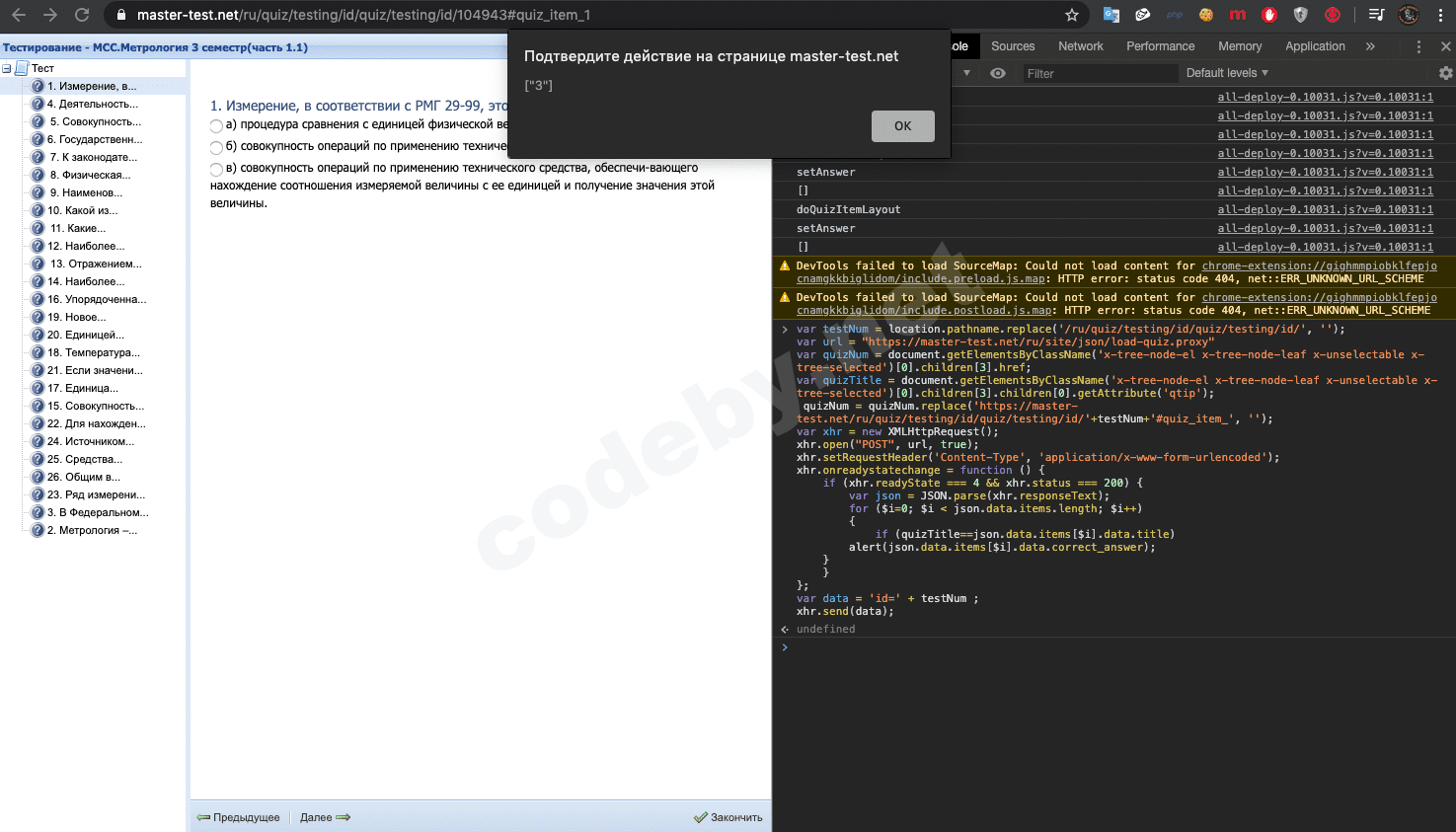
Task: Open the media control playlist icon
Action: click(x=1376, y=15)
